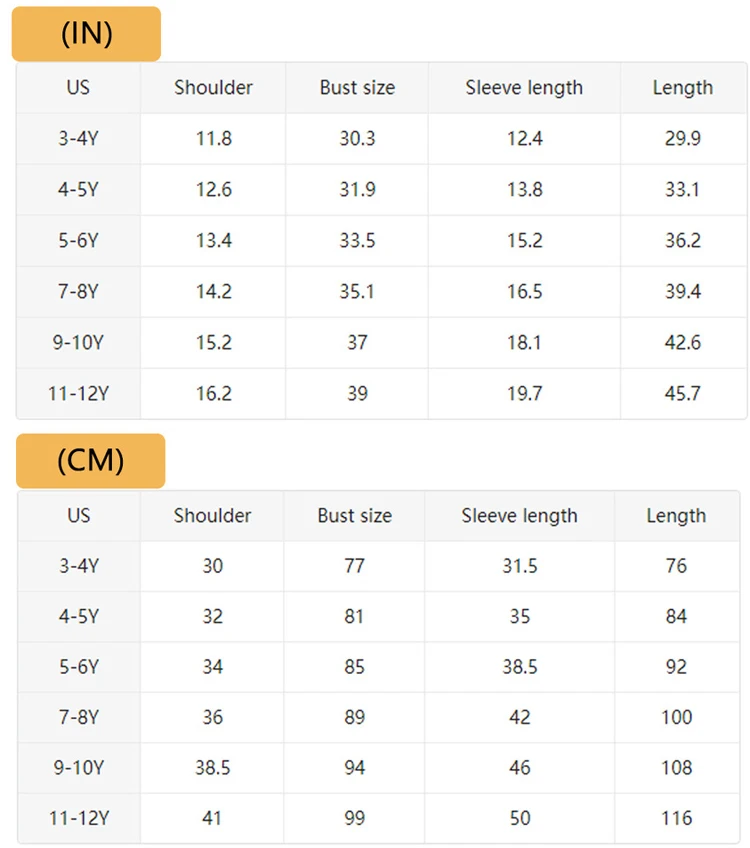This screenshot has height=848, width=750.
Task: Select the 33.5 bust size cell
Action: pyautogui.click(x=357, y=241)
